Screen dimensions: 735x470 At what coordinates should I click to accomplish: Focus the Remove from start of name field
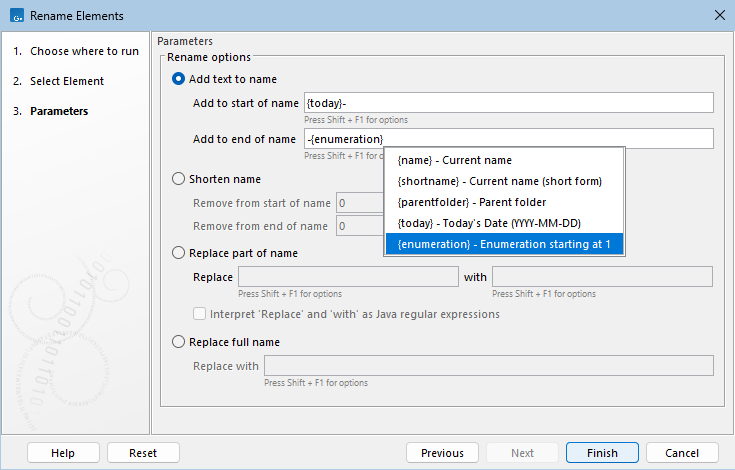click(x=360, y=203)
